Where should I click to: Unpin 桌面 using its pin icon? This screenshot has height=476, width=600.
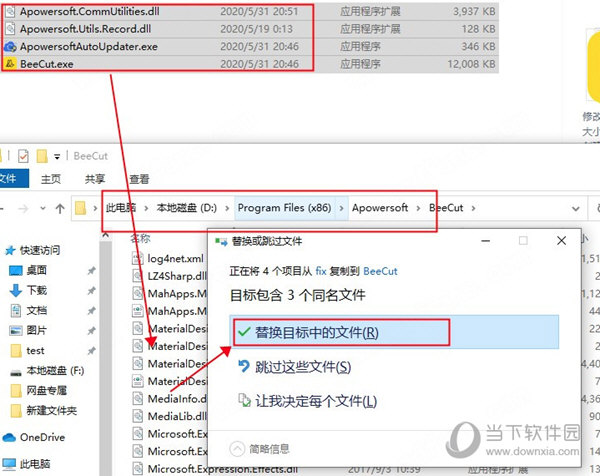point(91,271)
